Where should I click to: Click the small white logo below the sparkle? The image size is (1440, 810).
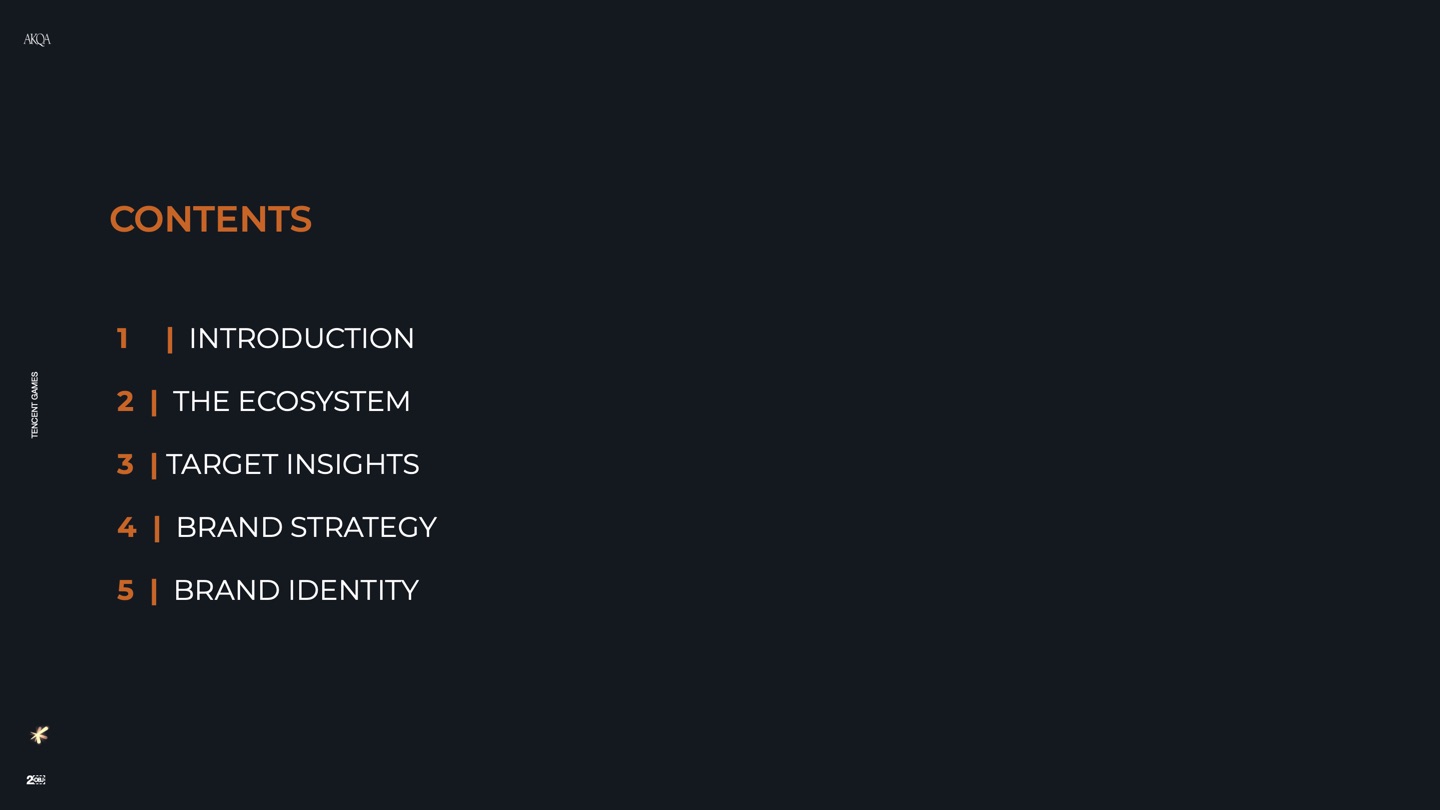(x=36, y=780)
